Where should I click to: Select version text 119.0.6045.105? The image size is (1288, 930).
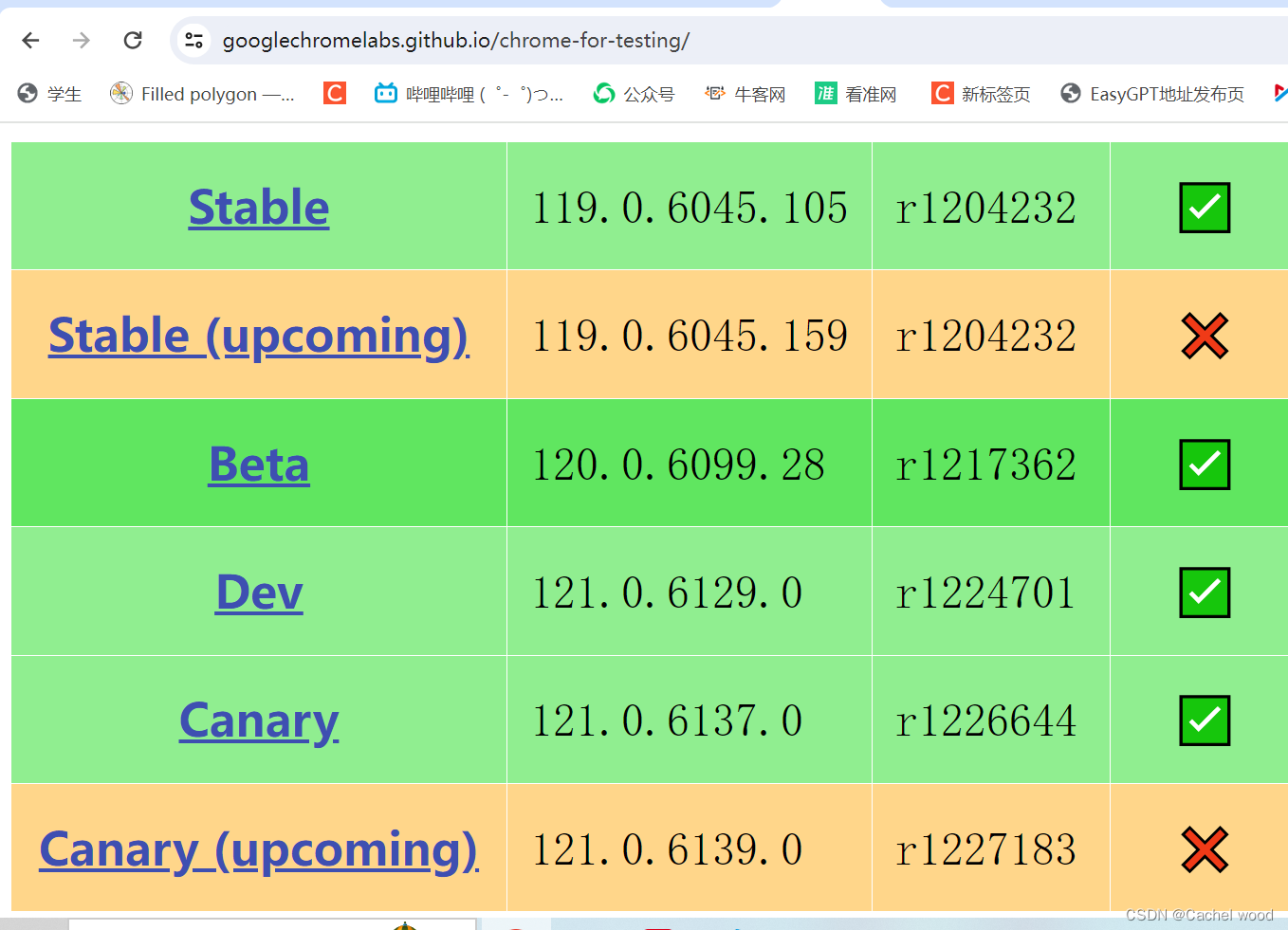[x=690, y=208]
